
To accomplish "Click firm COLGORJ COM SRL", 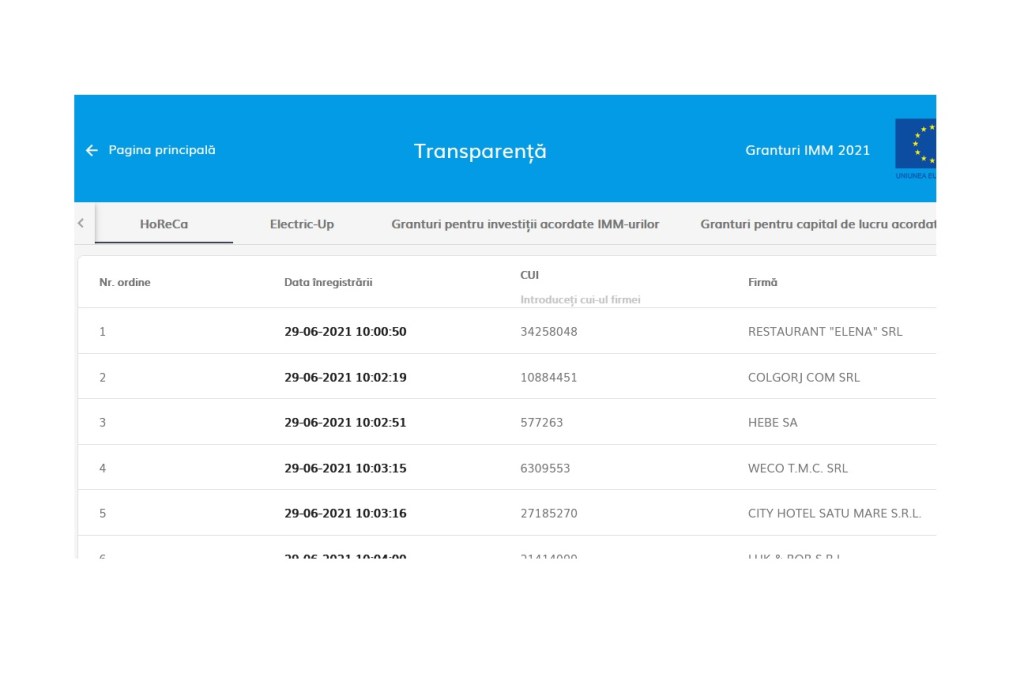I will click(x=804, y=377).
